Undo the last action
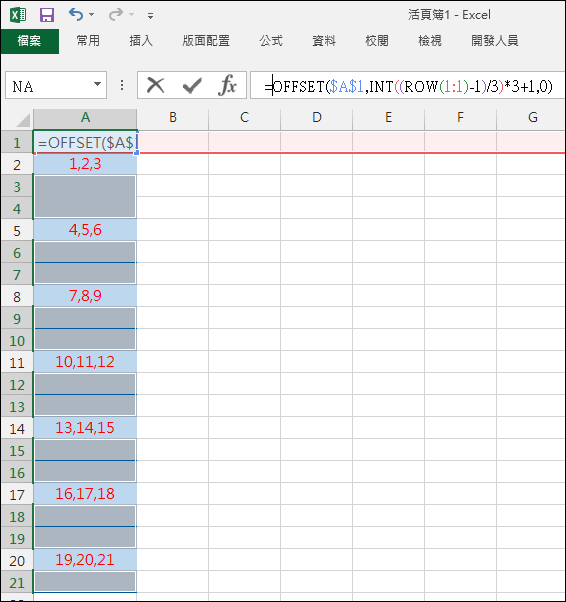Screen dimensions: 566x602 click(76, 15)
